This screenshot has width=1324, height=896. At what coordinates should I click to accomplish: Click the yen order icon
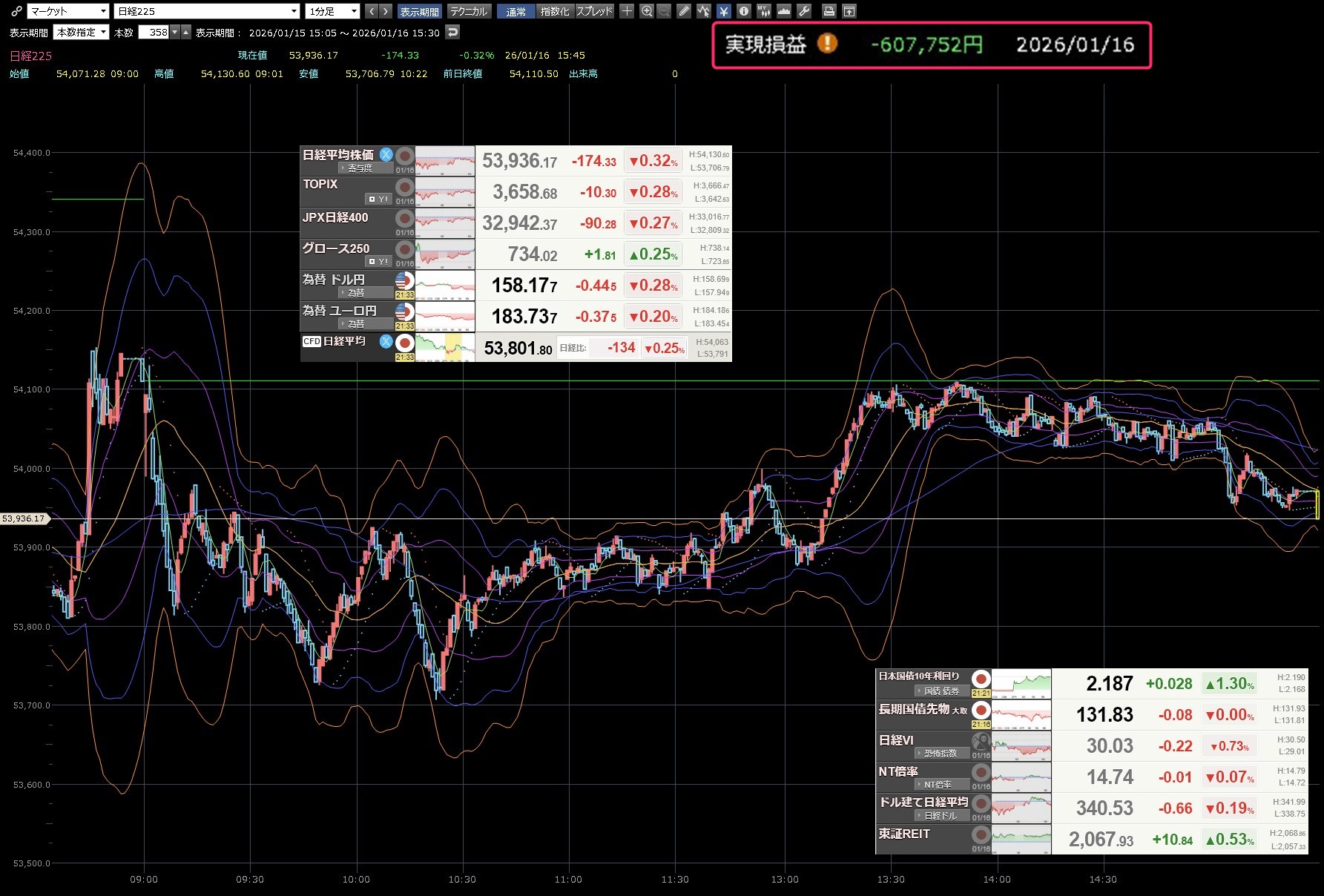click(x=723, y=11)
